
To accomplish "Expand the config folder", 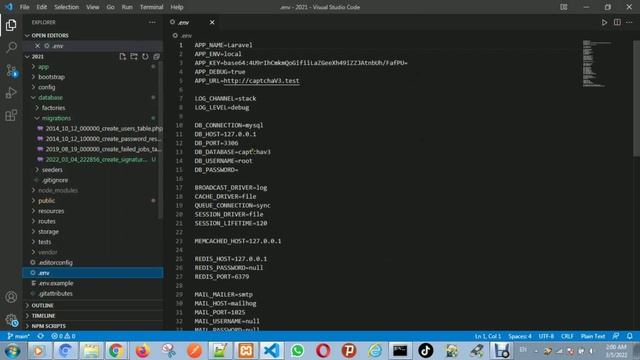I will pos(93,87).
